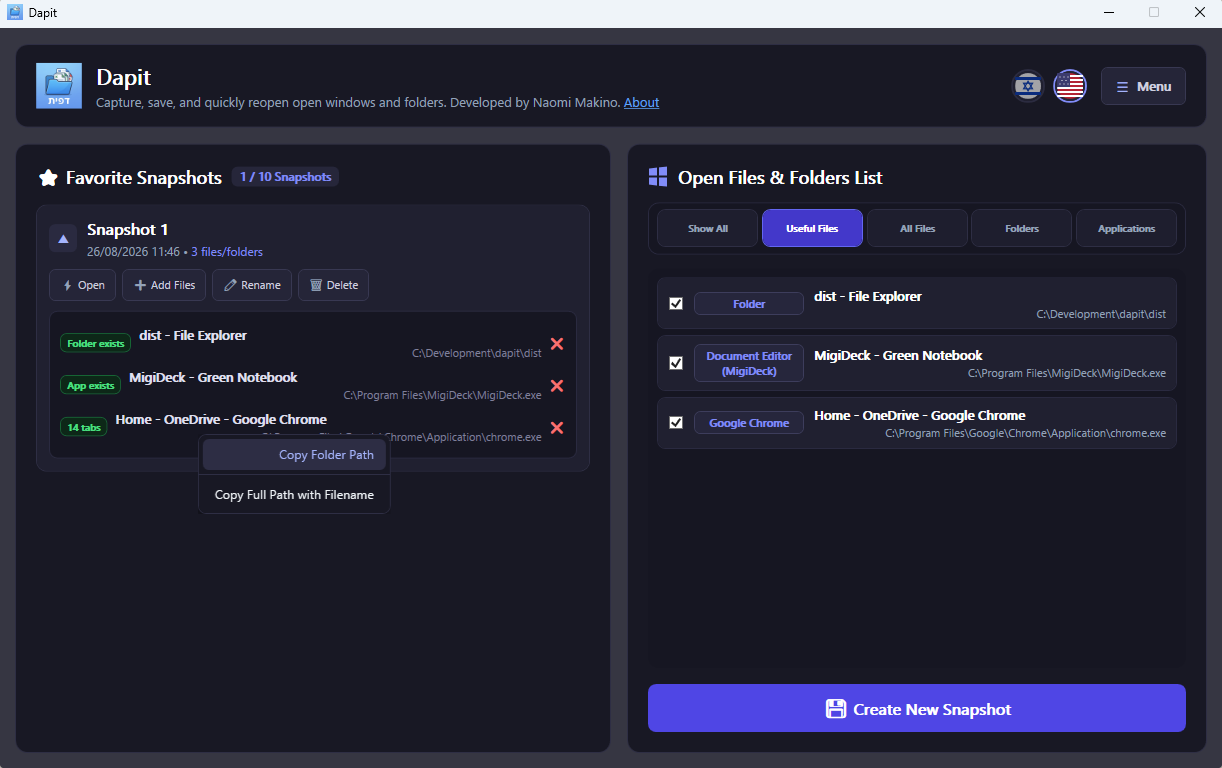Viewport: 1222px width, 768px height.
Task: Switch language with the Israel flag icon
Action: 1028,86
